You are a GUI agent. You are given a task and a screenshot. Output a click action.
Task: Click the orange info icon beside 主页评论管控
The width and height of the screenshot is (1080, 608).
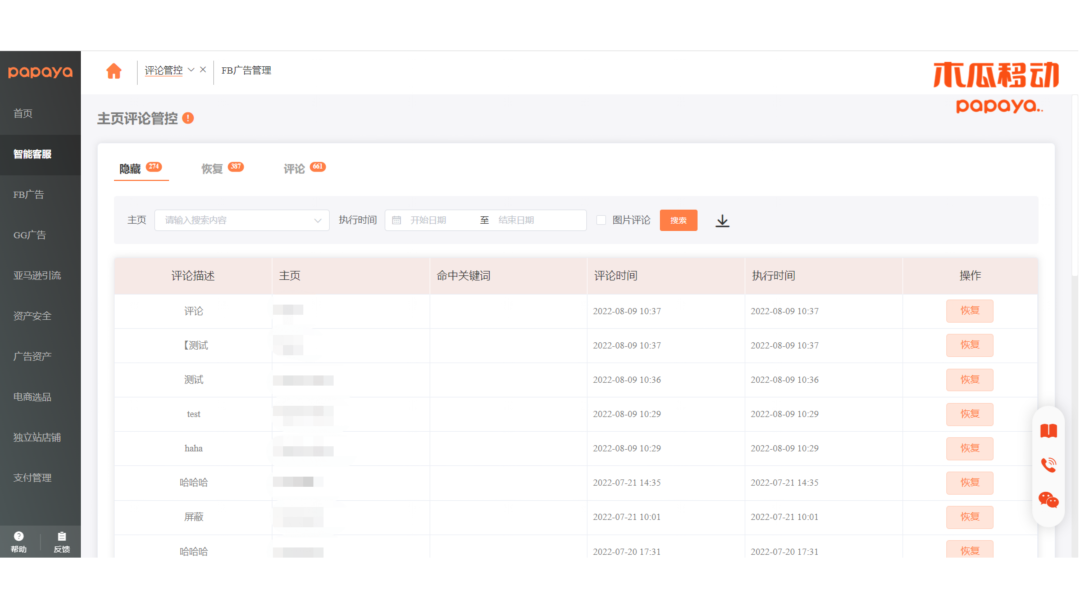pos(188,118)
